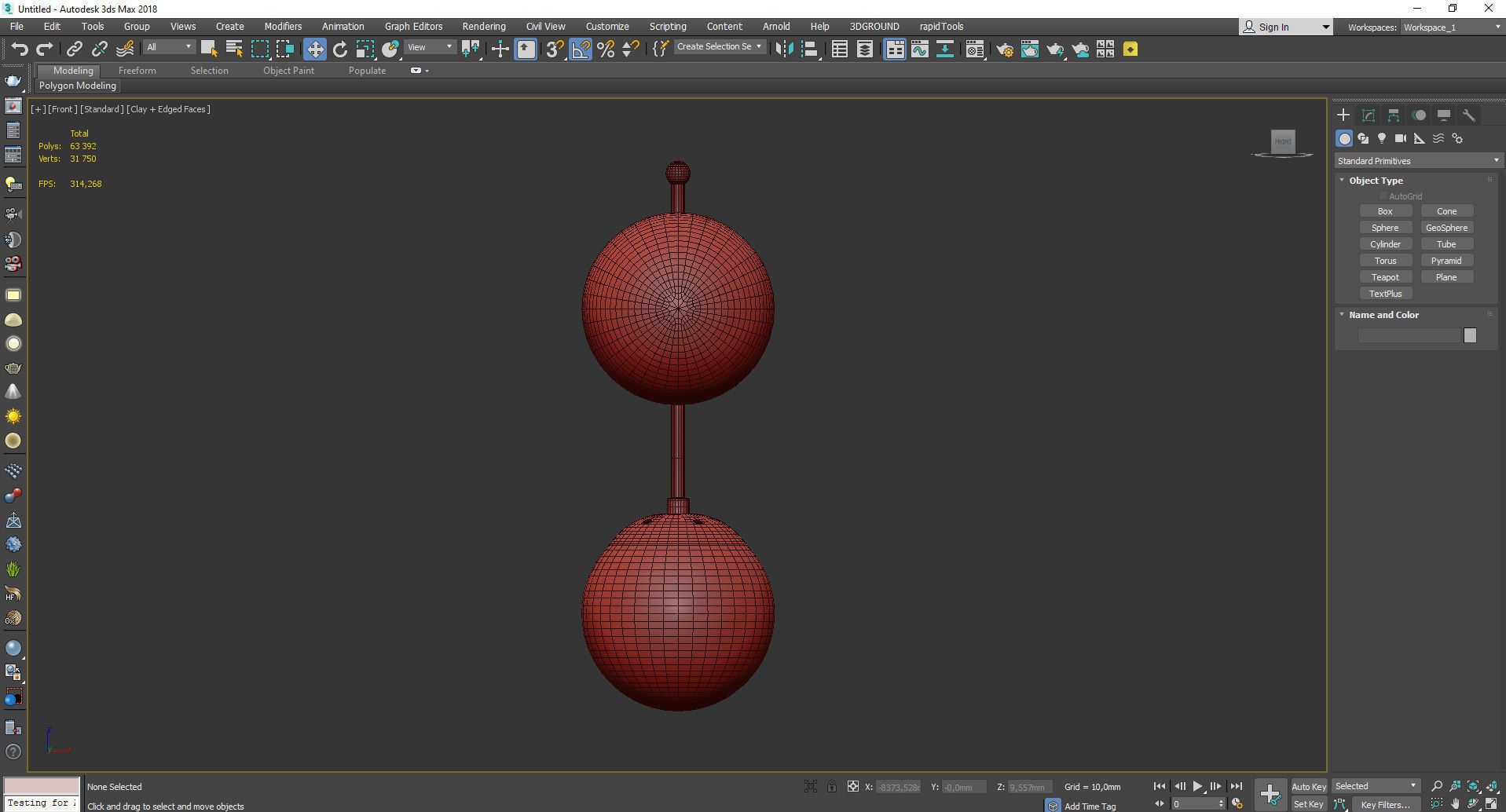Switch to the Utilities panel wrench tab
This screenshot has width=1506, height=812.
(1469, 115)
